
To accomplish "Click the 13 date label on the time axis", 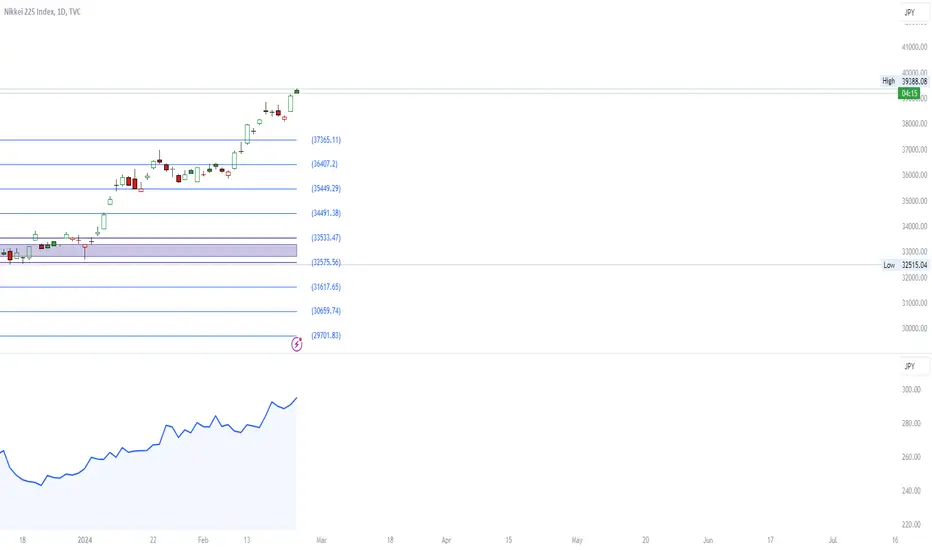I will click(247, 540).
